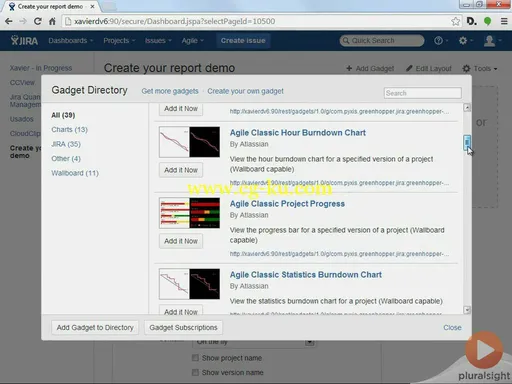Screen dimensions: 512x384
Task: Open the Usados dashboard in sidebar
Action: tap(22, 119)
